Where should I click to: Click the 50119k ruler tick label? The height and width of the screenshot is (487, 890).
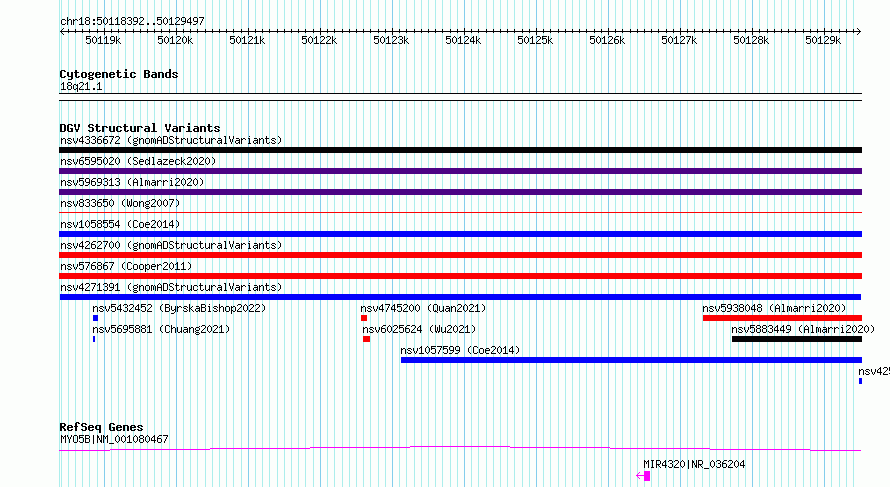pos(103,40)
